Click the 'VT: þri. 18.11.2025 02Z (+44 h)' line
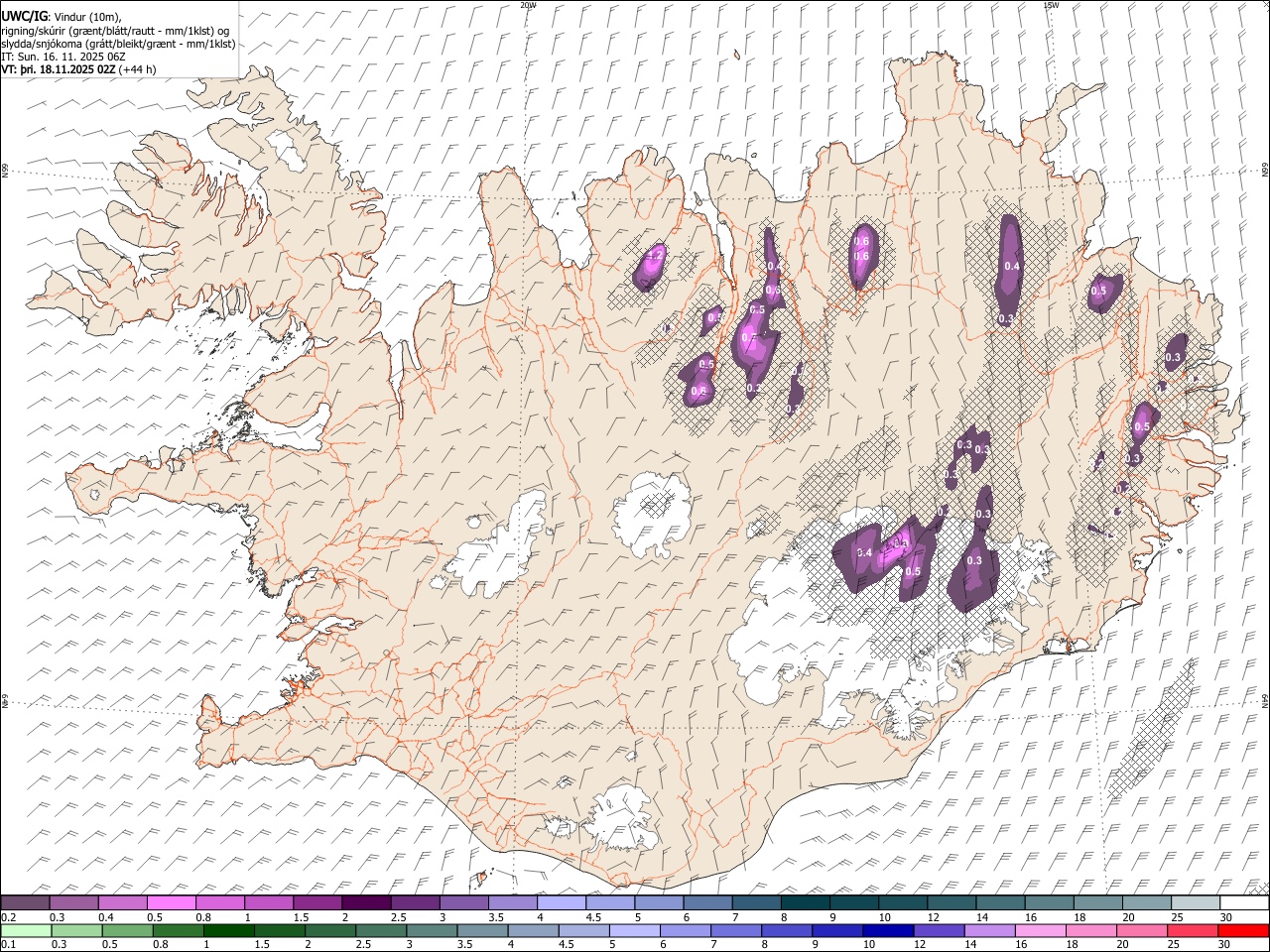This screenshot has height=952, width=1270. [x=78, y=69]
